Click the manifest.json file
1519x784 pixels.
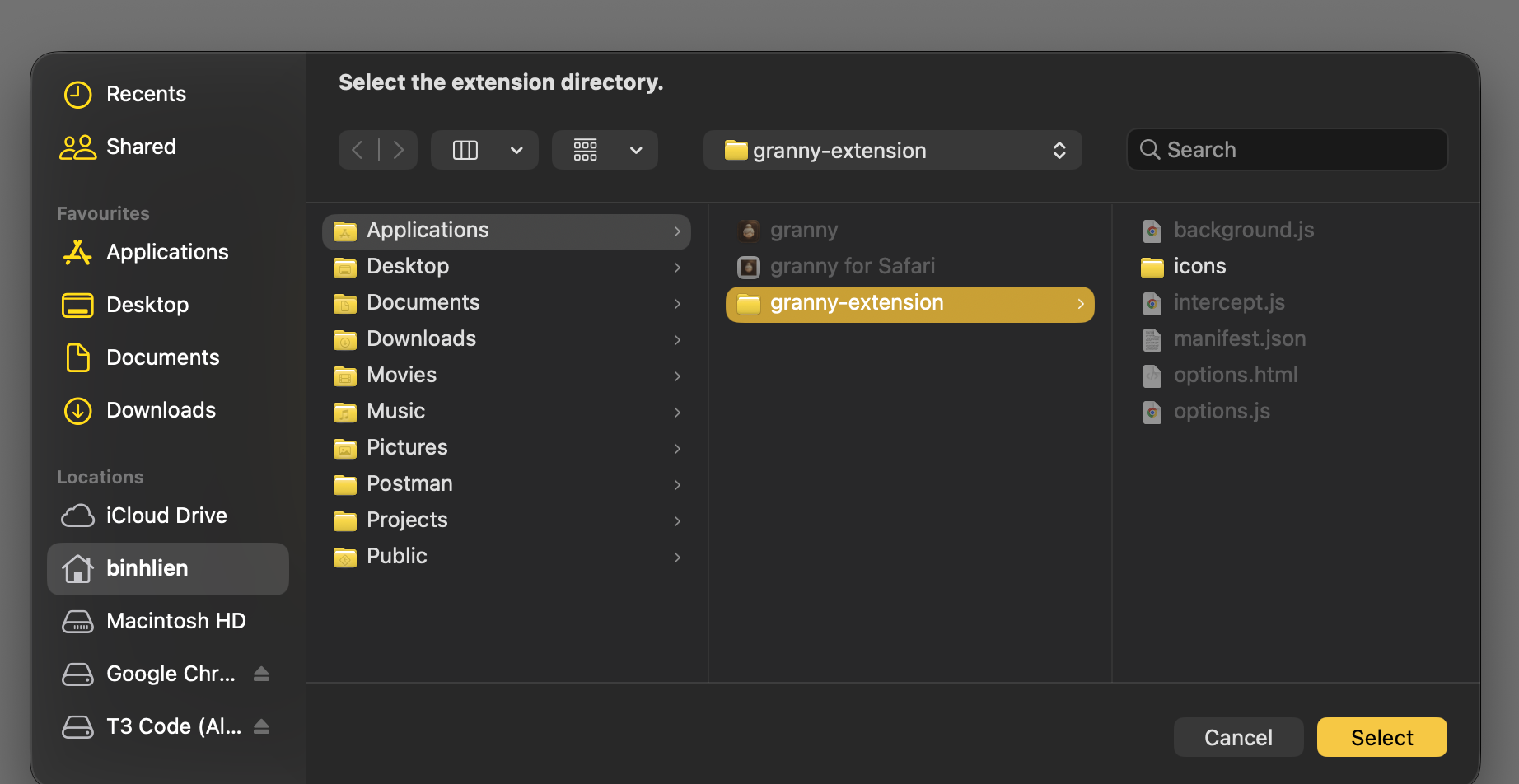(x=1295, y=339)
